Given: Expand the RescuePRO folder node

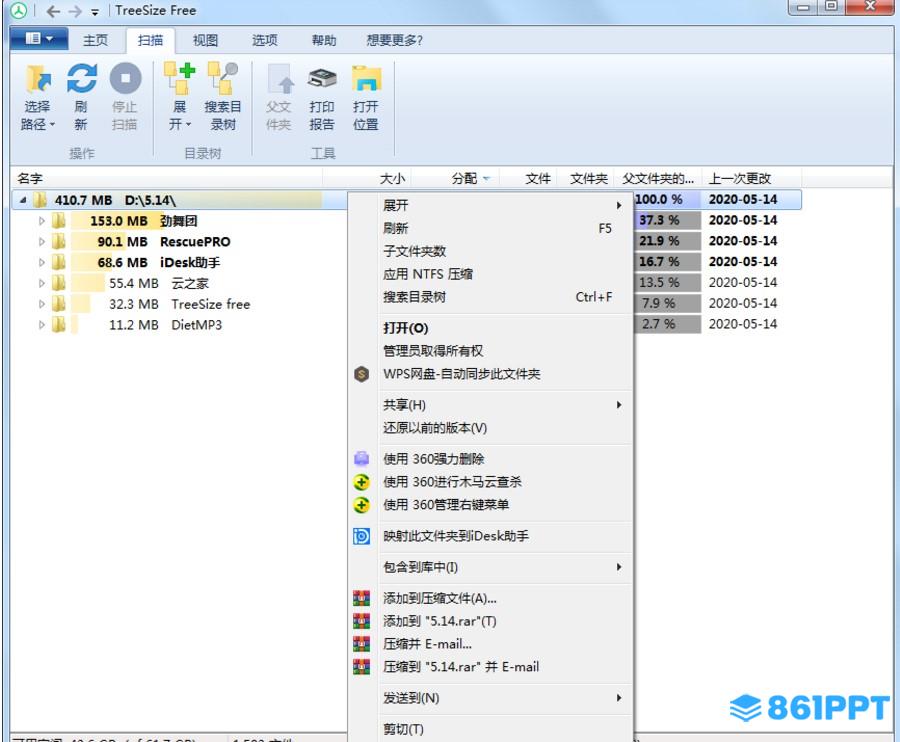Looking at the screenshot, I should click(41, 242).
